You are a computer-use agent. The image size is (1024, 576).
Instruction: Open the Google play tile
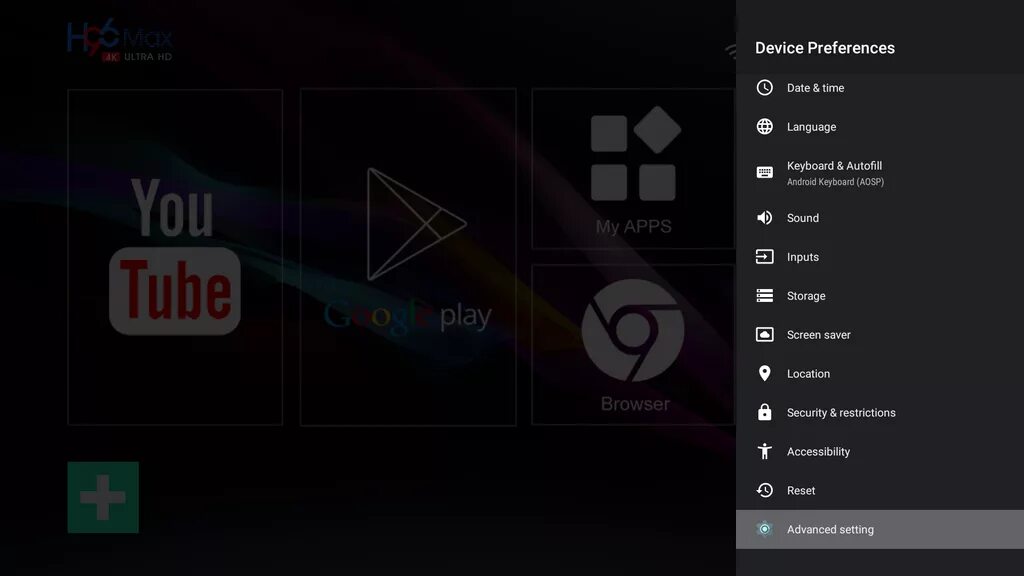tap(408, 257)
